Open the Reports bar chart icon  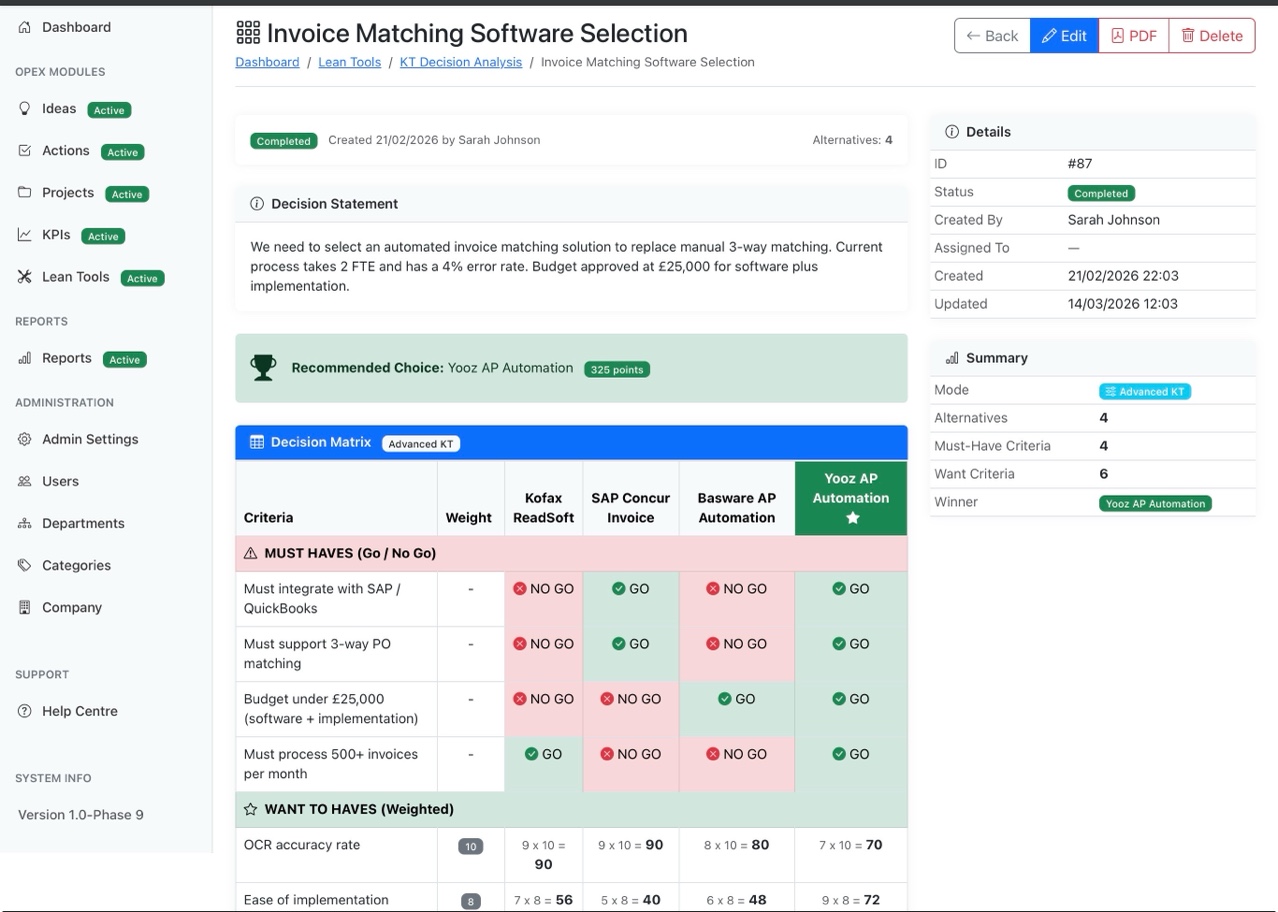point(24,358)
